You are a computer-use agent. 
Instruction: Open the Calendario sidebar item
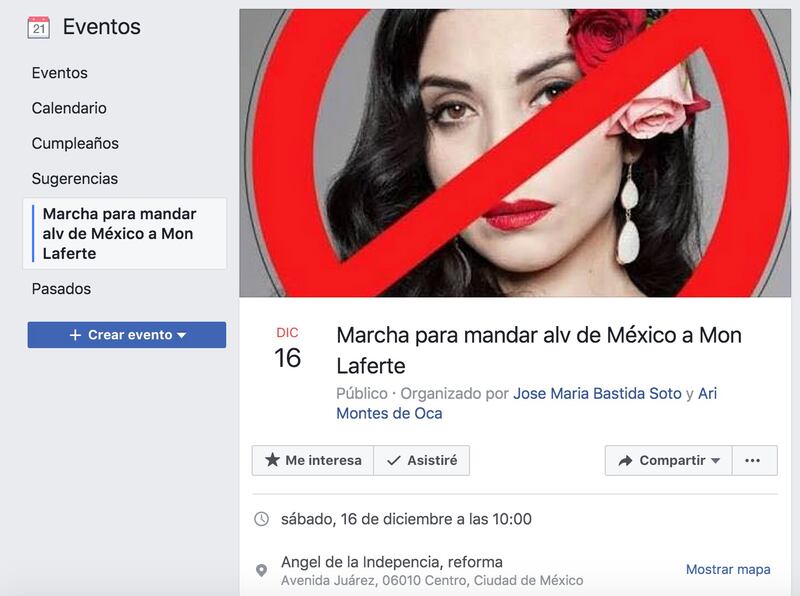coord(69,108)
